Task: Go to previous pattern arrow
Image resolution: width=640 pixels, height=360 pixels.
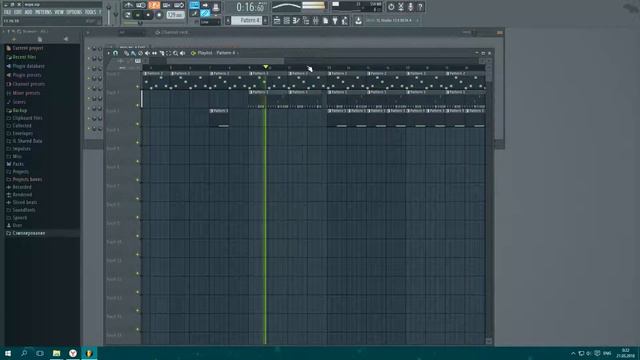Action: coord(228,20)
